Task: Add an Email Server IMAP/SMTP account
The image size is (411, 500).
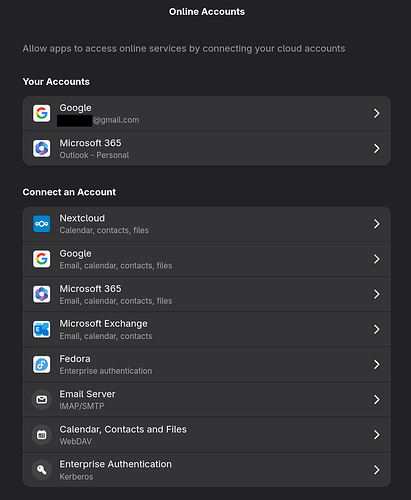Action: pyautogui.click(x=207, y=399)
